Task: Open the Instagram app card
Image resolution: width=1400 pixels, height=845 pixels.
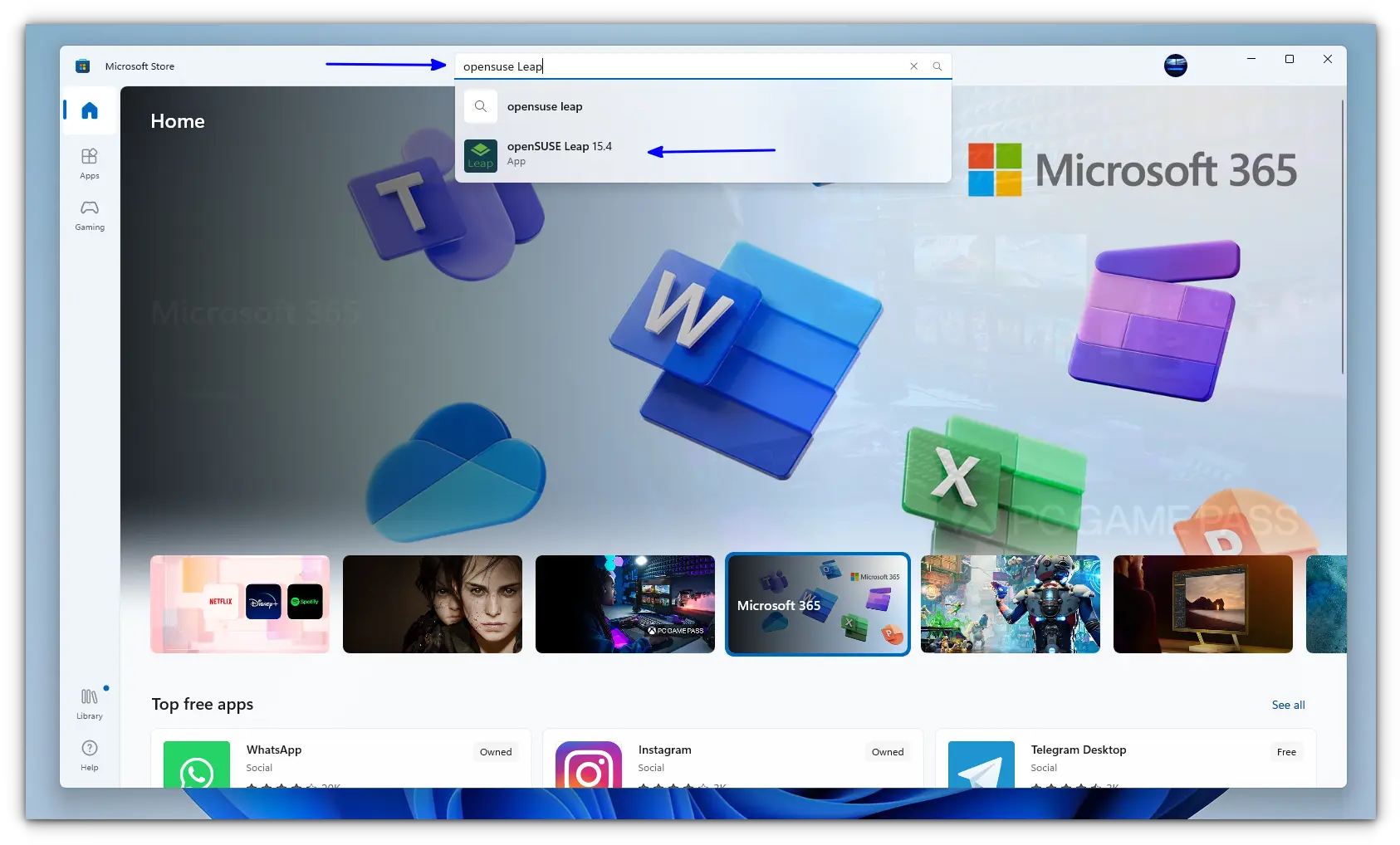Action: click(732, 758)
